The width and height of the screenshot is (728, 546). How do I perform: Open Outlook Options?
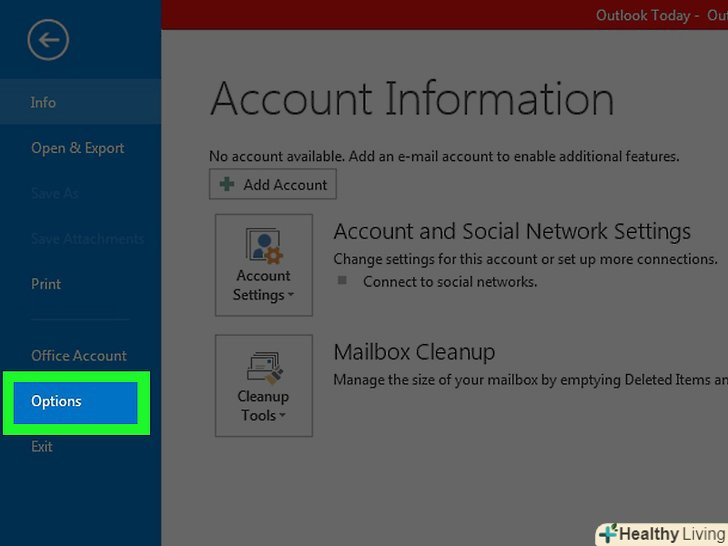[x=76, y=403]
